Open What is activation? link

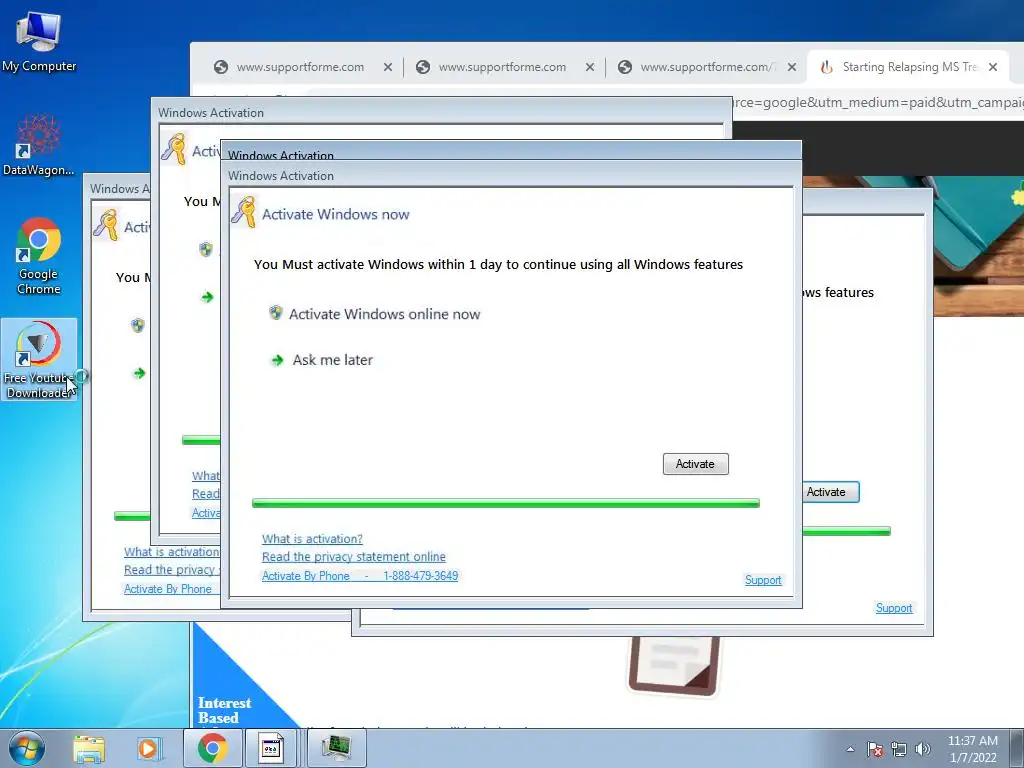(x=312, y=539)
